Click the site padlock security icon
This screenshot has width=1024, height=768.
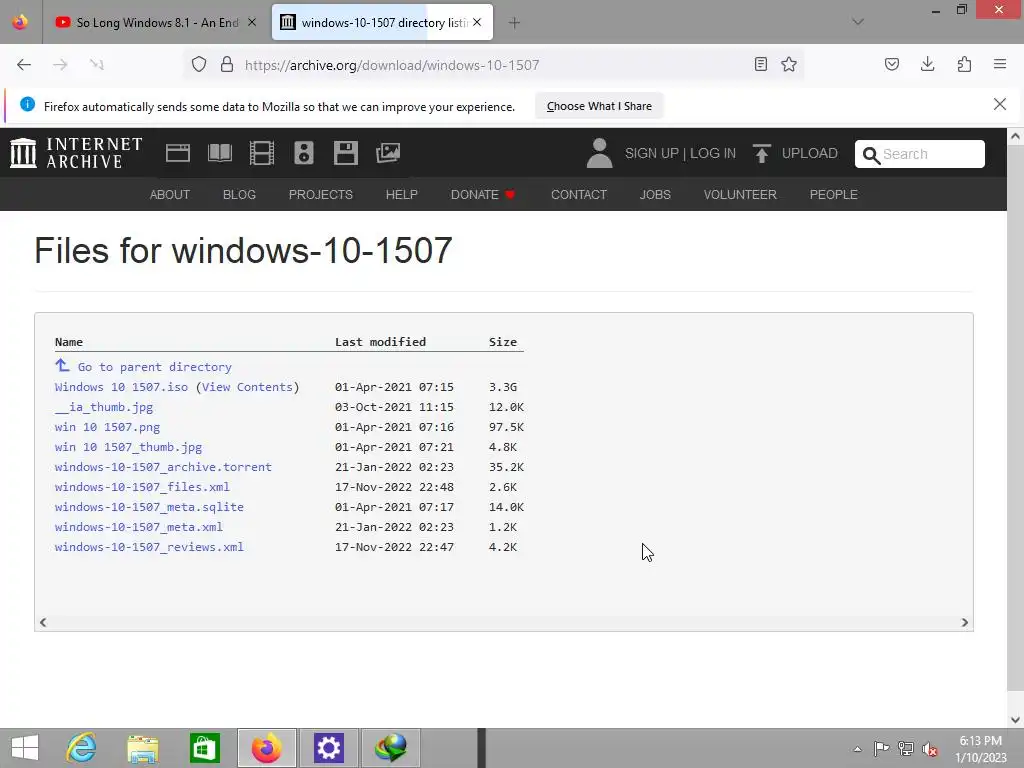tap(227, 65)
